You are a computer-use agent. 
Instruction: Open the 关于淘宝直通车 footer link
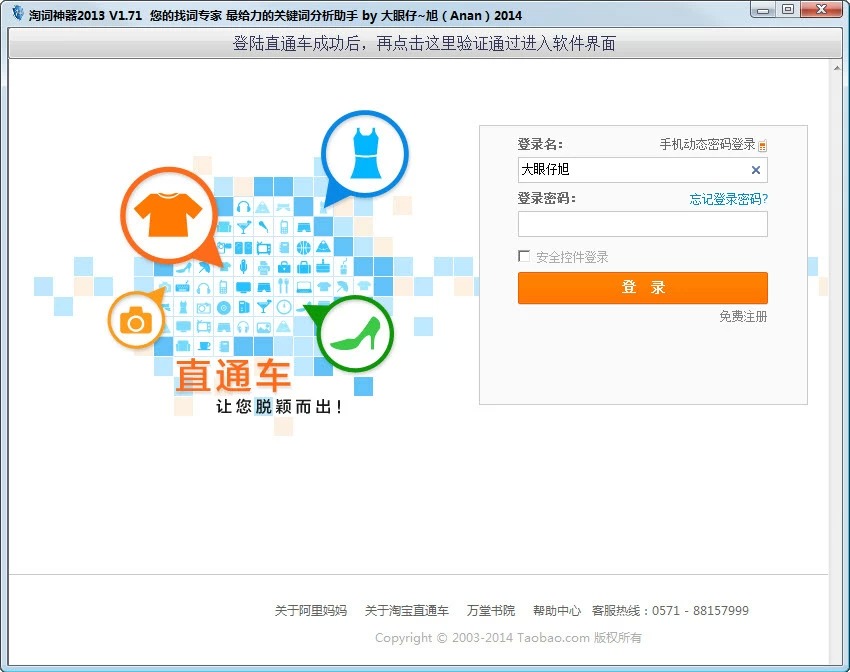tap(407, 611)
